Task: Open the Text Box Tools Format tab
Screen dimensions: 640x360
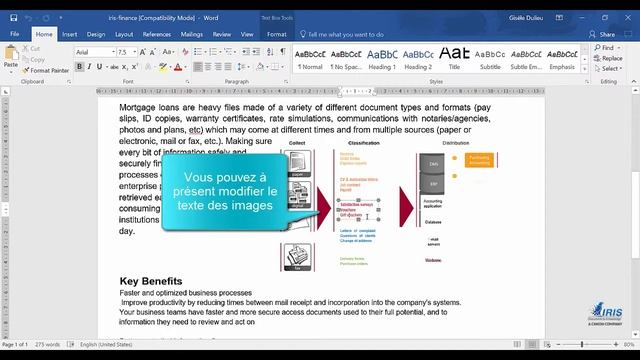Action: click(277, 34)
